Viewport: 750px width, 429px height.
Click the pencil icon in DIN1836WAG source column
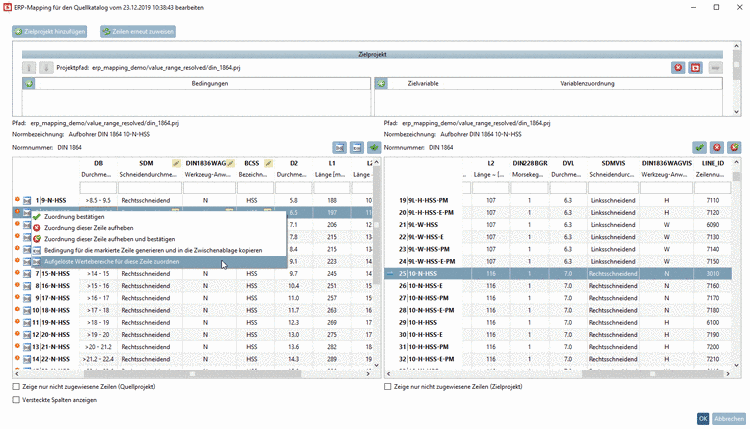tap(229, 162)
